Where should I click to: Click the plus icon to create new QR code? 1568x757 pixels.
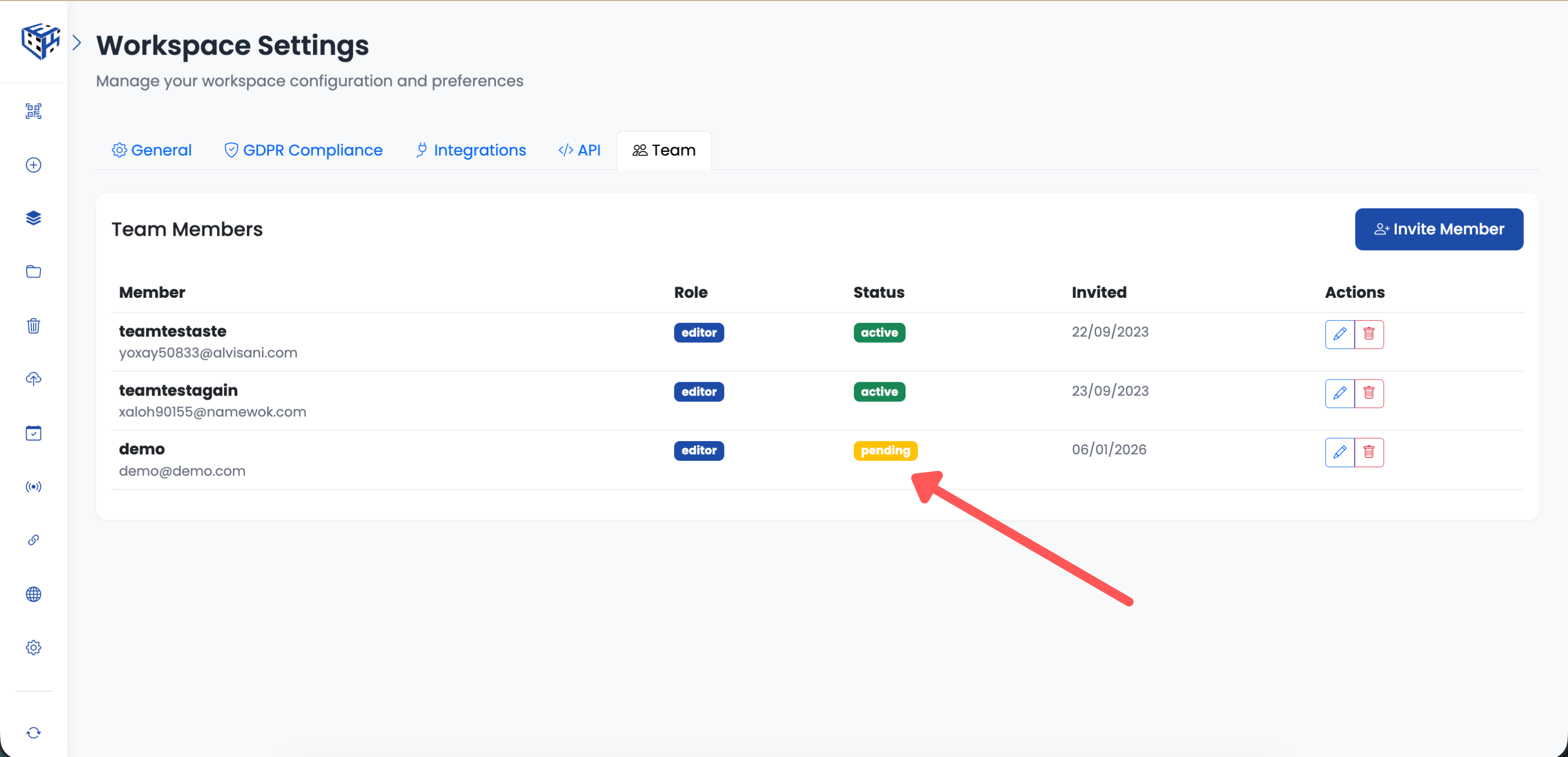pos(34,165)
